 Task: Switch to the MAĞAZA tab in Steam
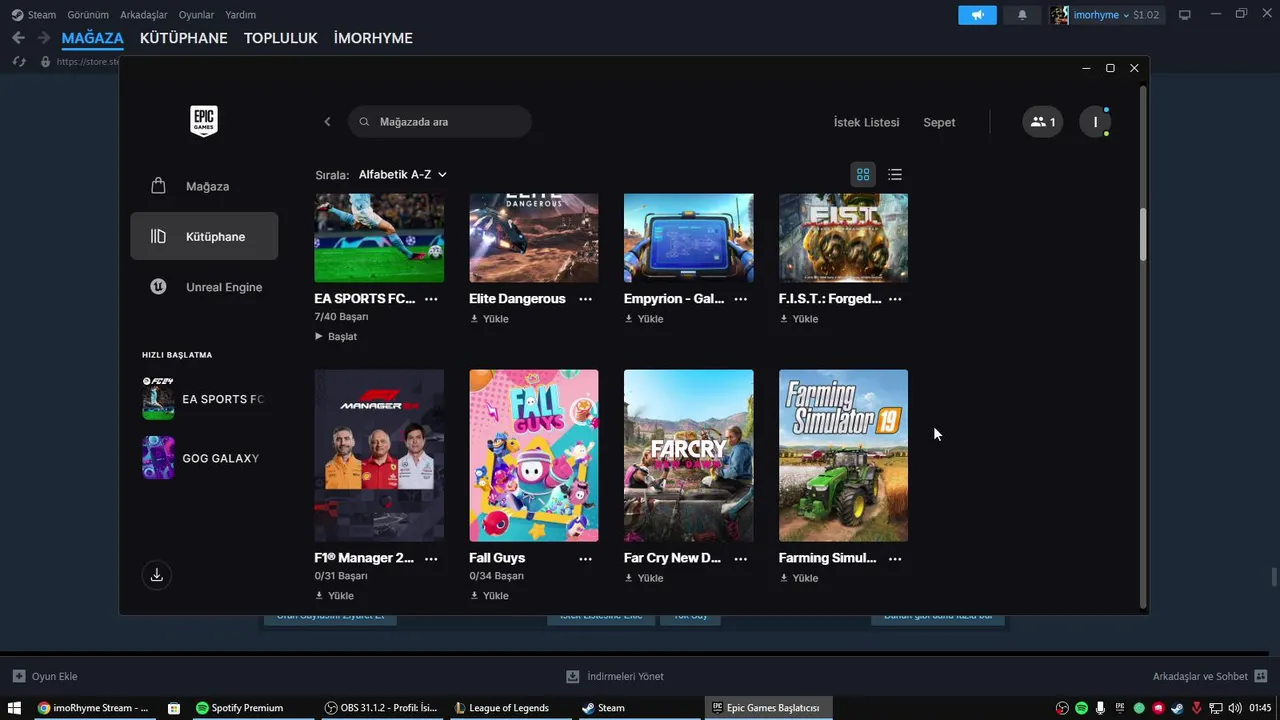click(x=92, y=38)
